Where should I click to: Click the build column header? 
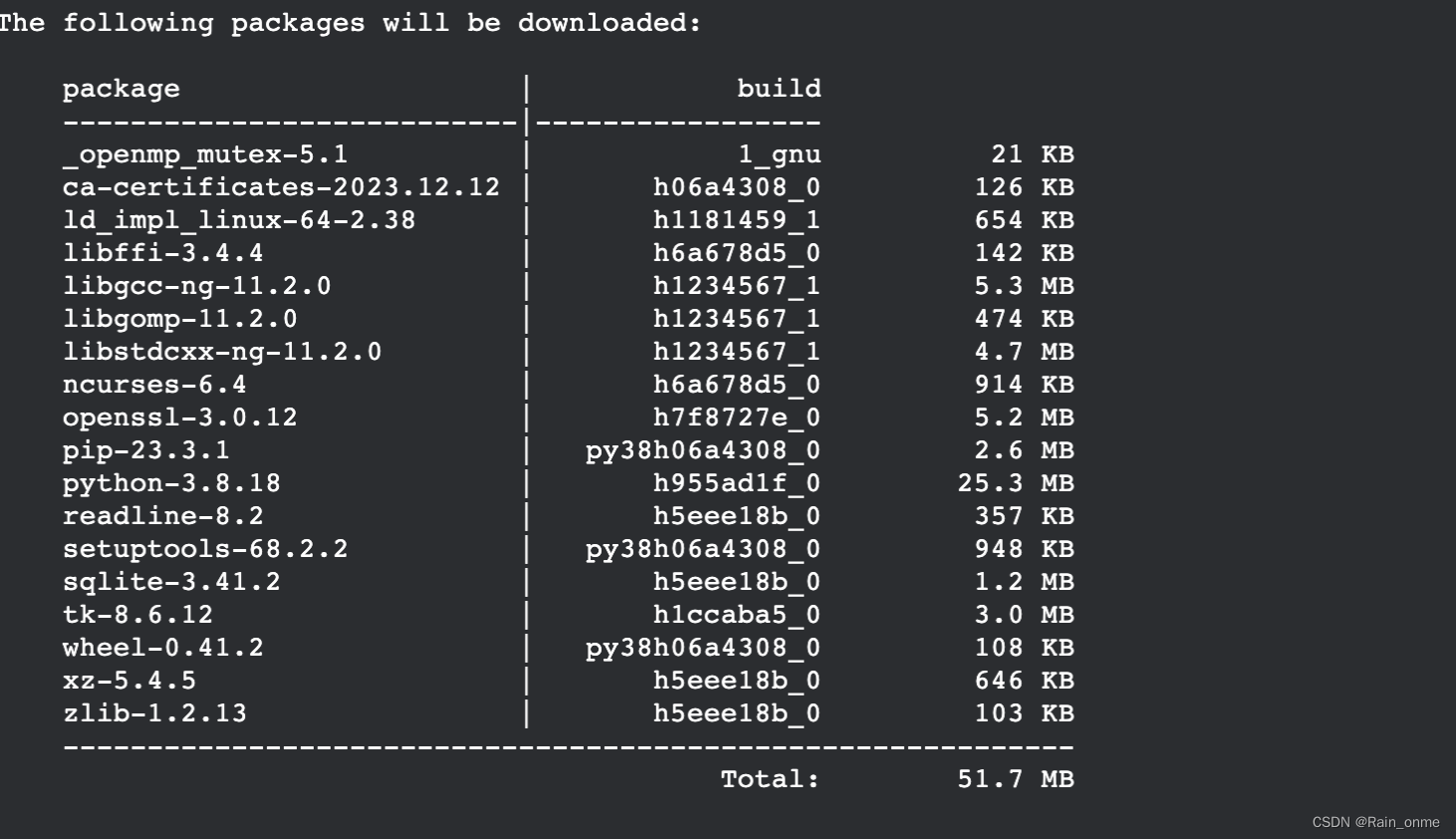point(780,89)
